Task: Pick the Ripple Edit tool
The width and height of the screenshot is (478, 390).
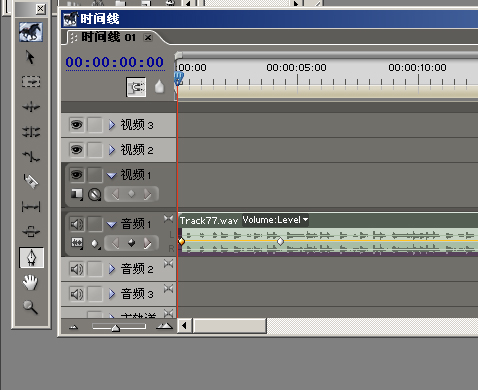Action: (x=31, y=107)
